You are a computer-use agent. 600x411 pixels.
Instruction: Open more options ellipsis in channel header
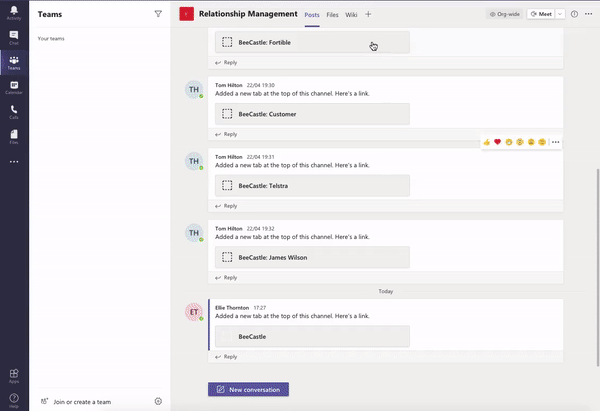point(589,14)
